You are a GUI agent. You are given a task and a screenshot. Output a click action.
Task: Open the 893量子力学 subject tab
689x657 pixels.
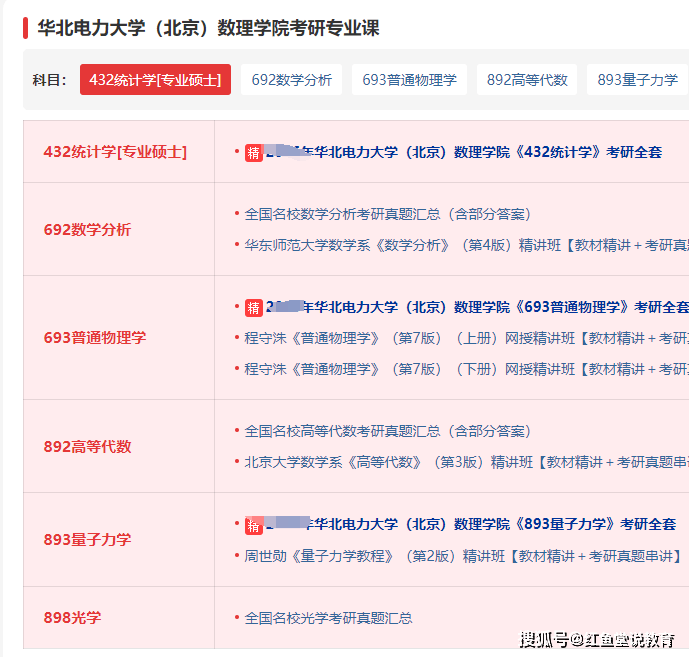point(637,80)
